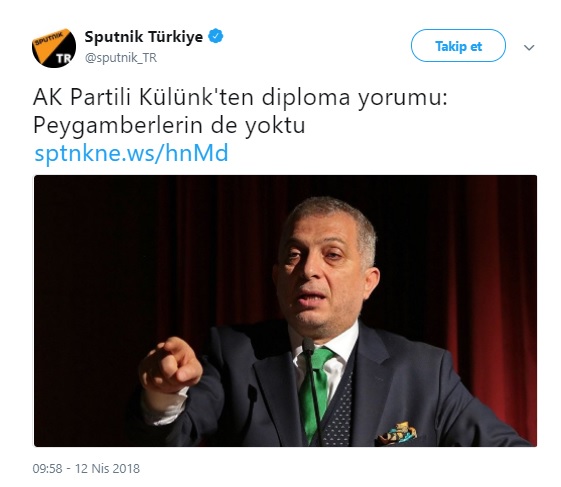561x487 pixels.
Task: Open the attached photo of the speaker
Action: 285,311
